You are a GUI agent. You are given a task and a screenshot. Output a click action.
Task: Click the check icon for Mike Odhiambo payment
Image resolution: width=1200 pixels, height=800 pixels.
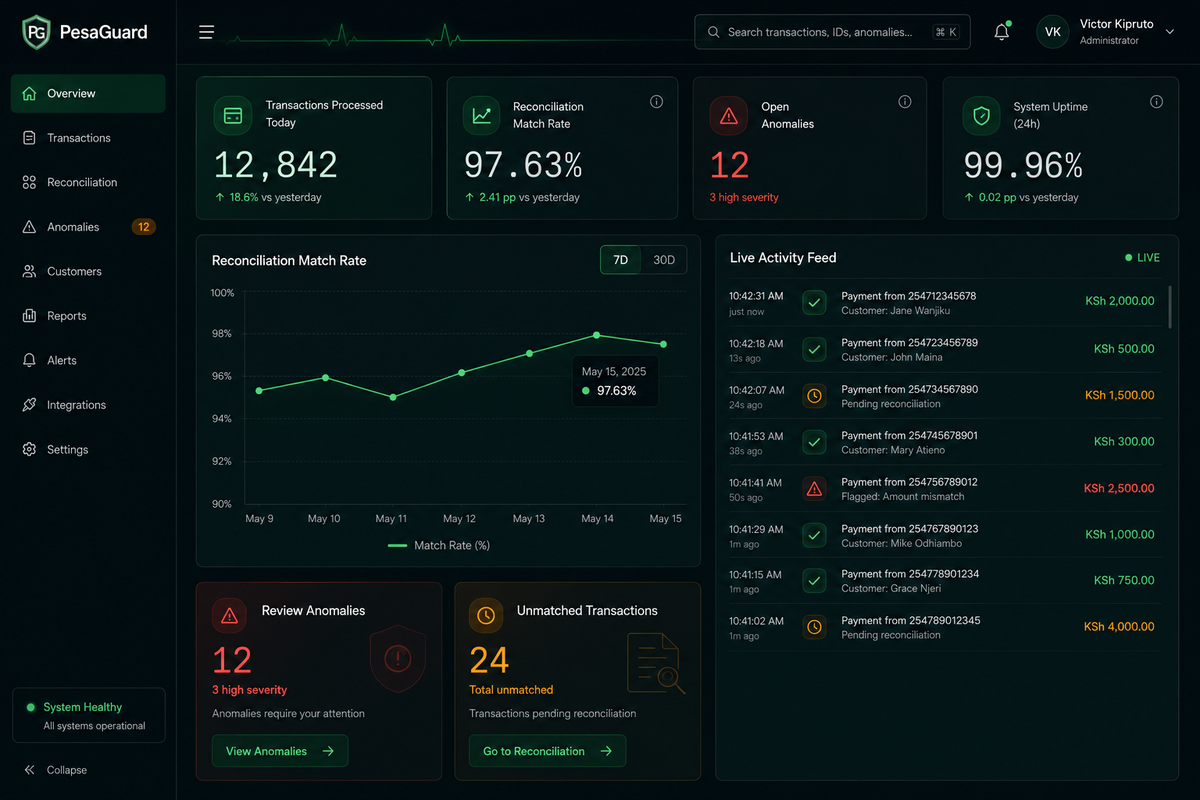[815, 535]
